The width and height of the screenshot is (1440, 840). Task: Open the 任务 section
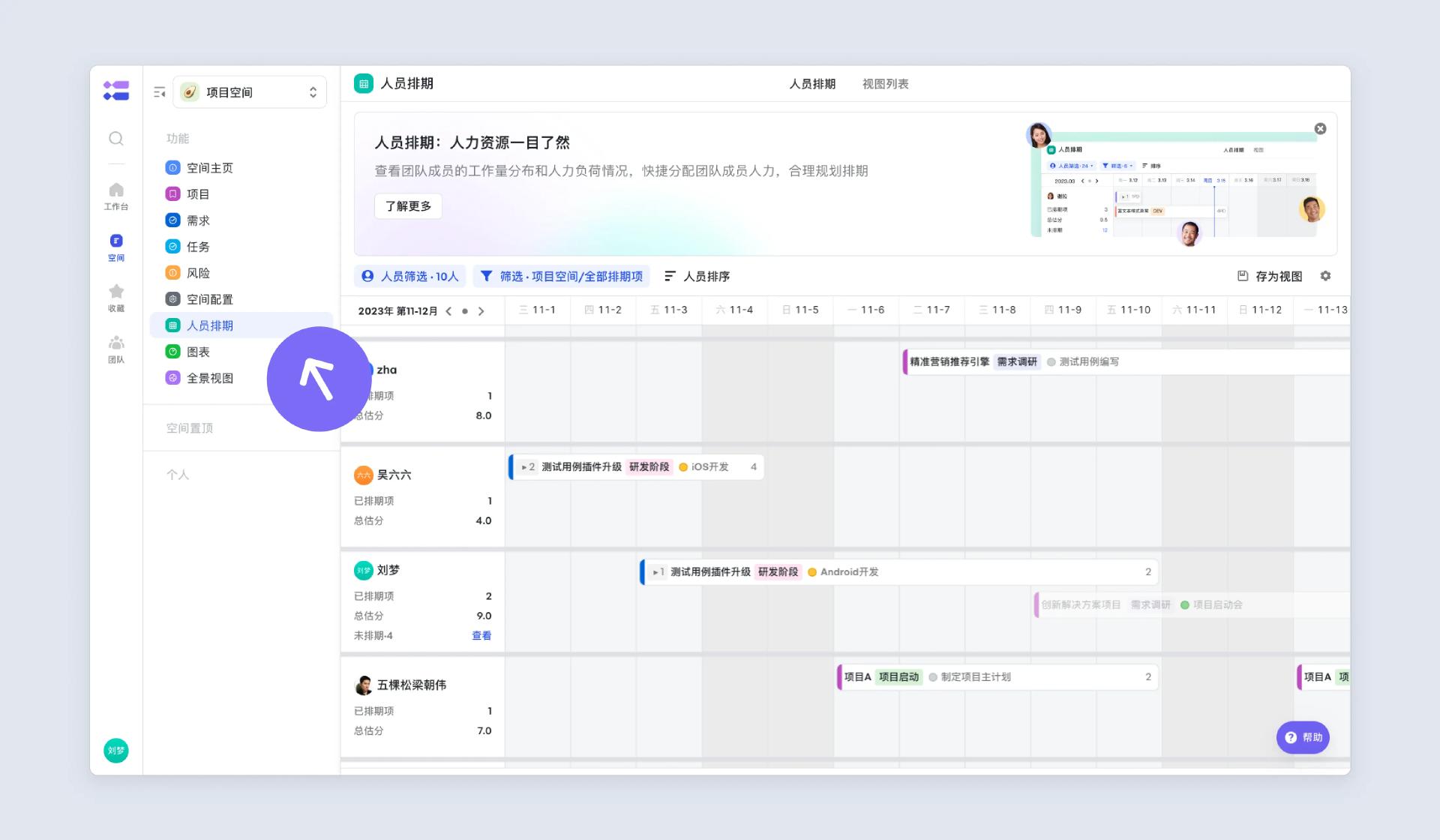pos(199,246)
